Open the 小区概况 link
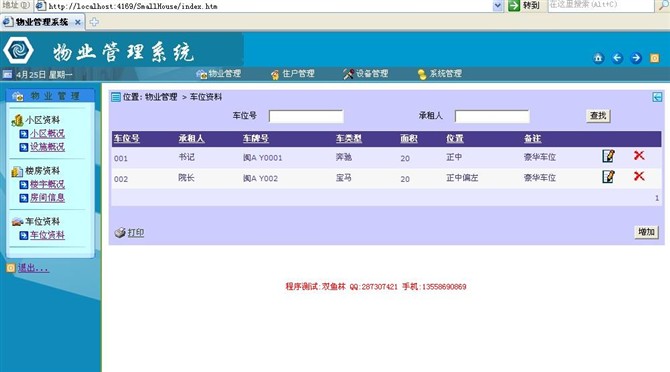The image size is (670, 372). tap(47, 134)
